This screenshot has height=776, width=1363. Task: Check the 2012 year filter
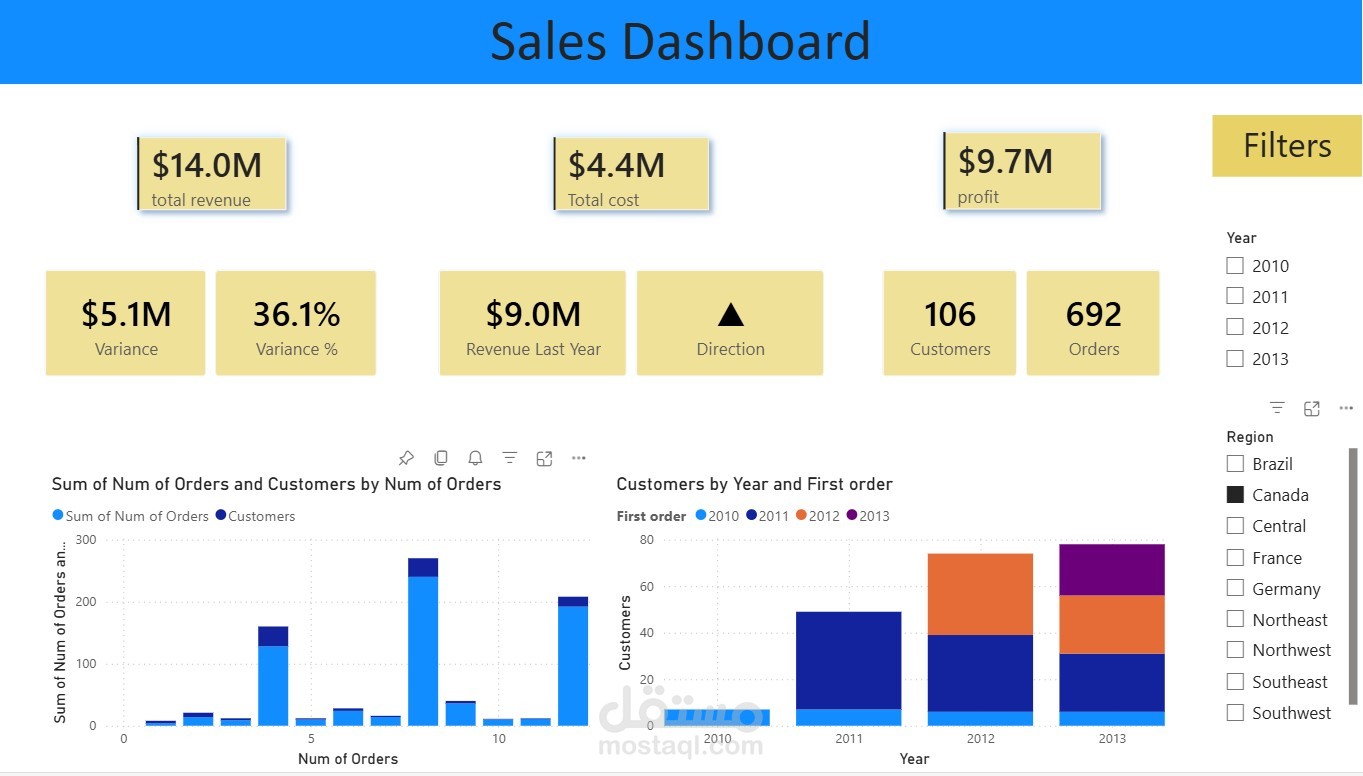1235,328
